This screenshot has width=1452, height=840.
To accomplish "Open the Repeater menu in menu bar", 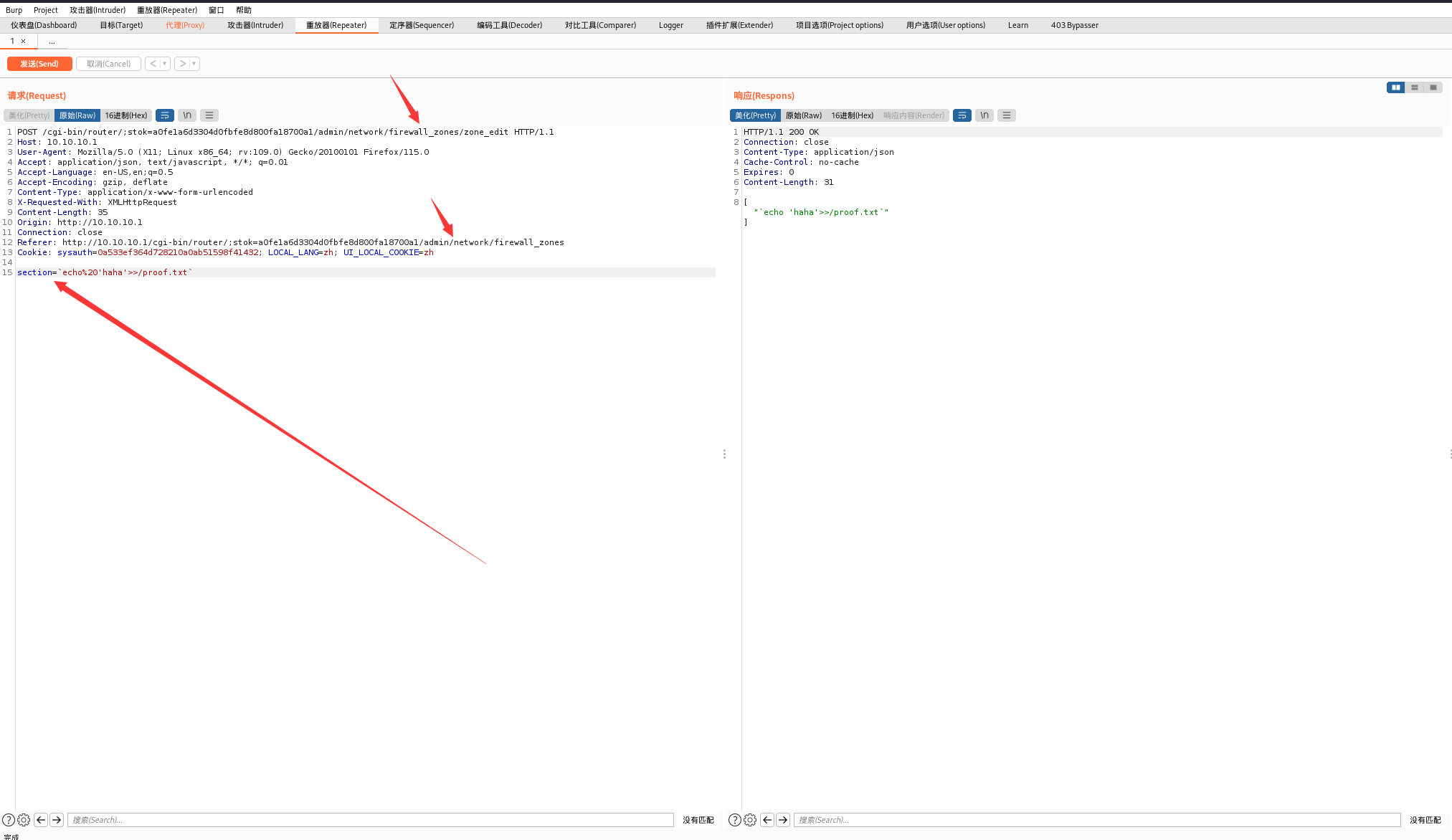I will click(167, 10).
